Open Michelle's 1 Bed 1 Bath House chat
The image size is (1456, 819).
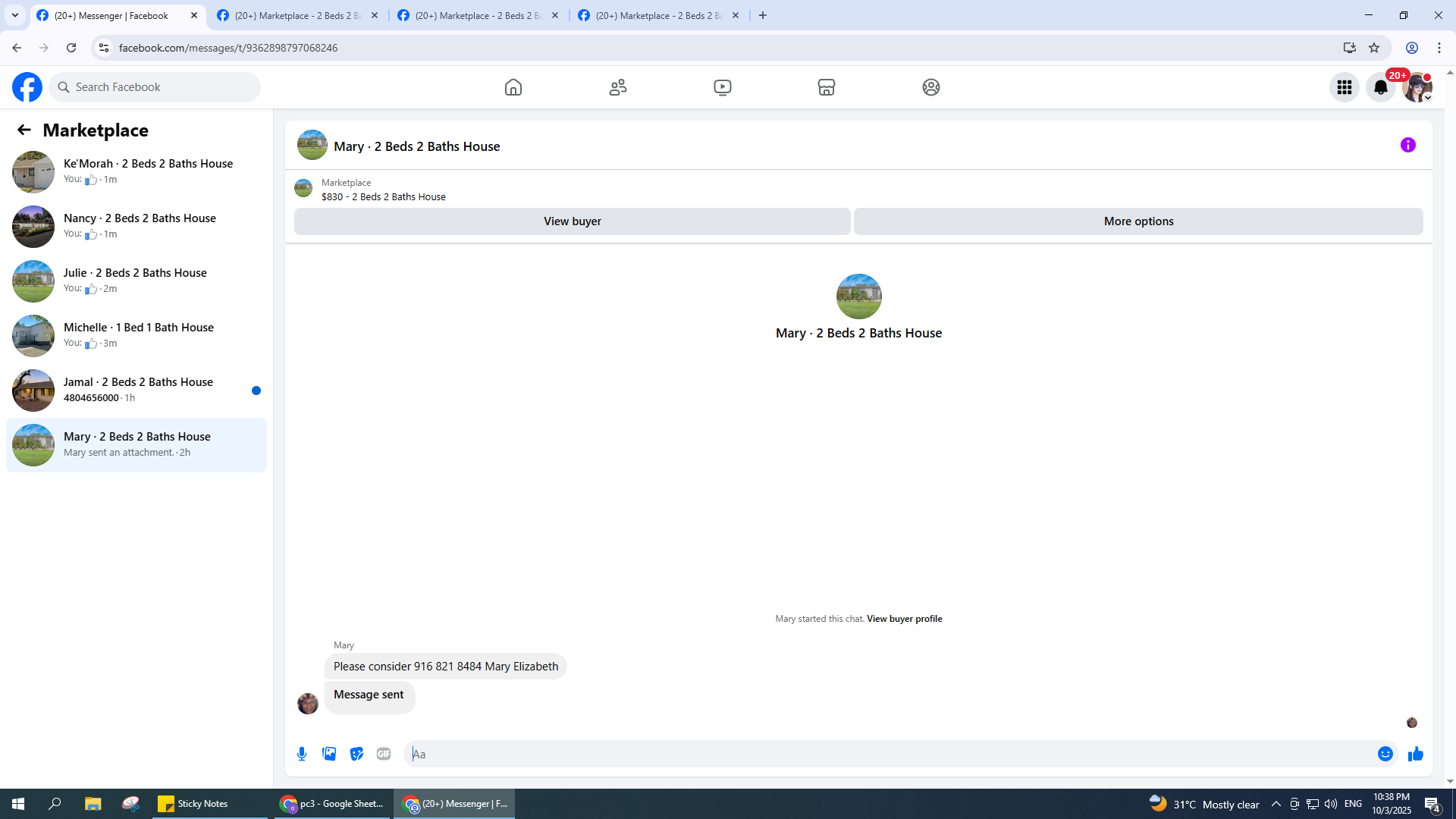136,336
